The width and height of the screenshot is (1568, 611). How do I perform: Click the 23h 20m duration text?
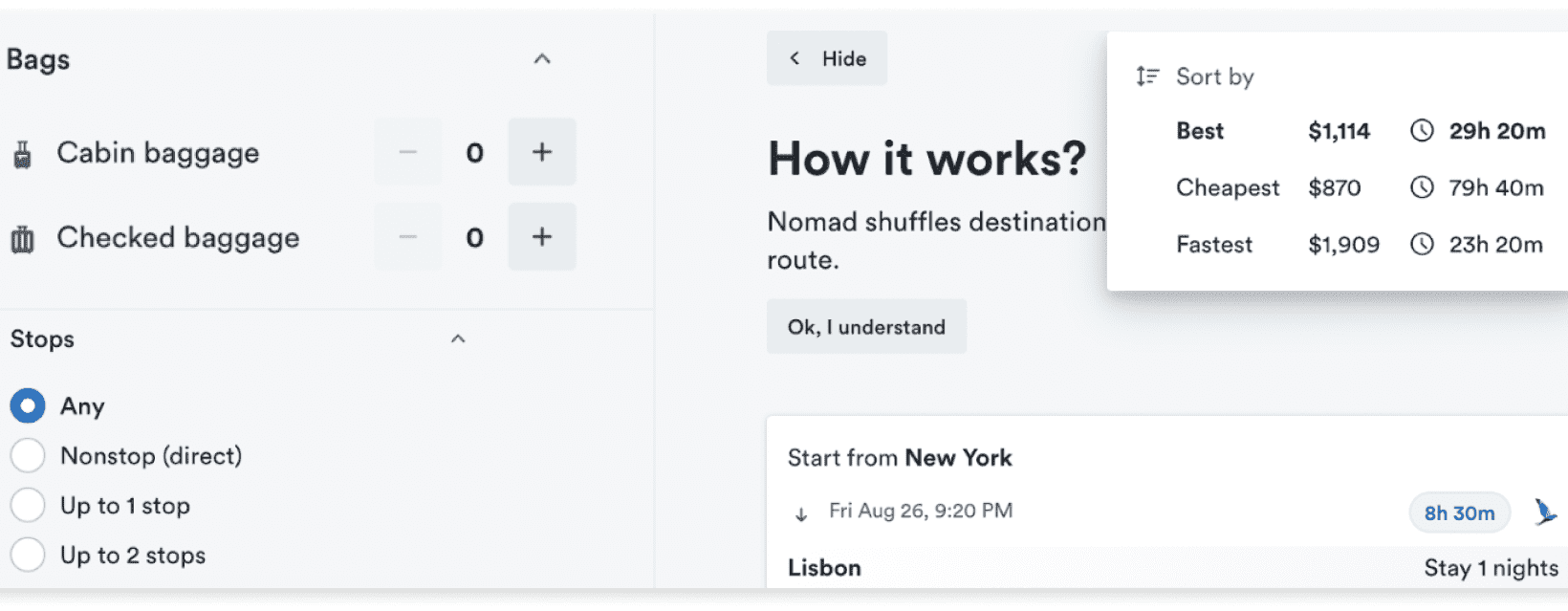click(x=1496, y=245)
